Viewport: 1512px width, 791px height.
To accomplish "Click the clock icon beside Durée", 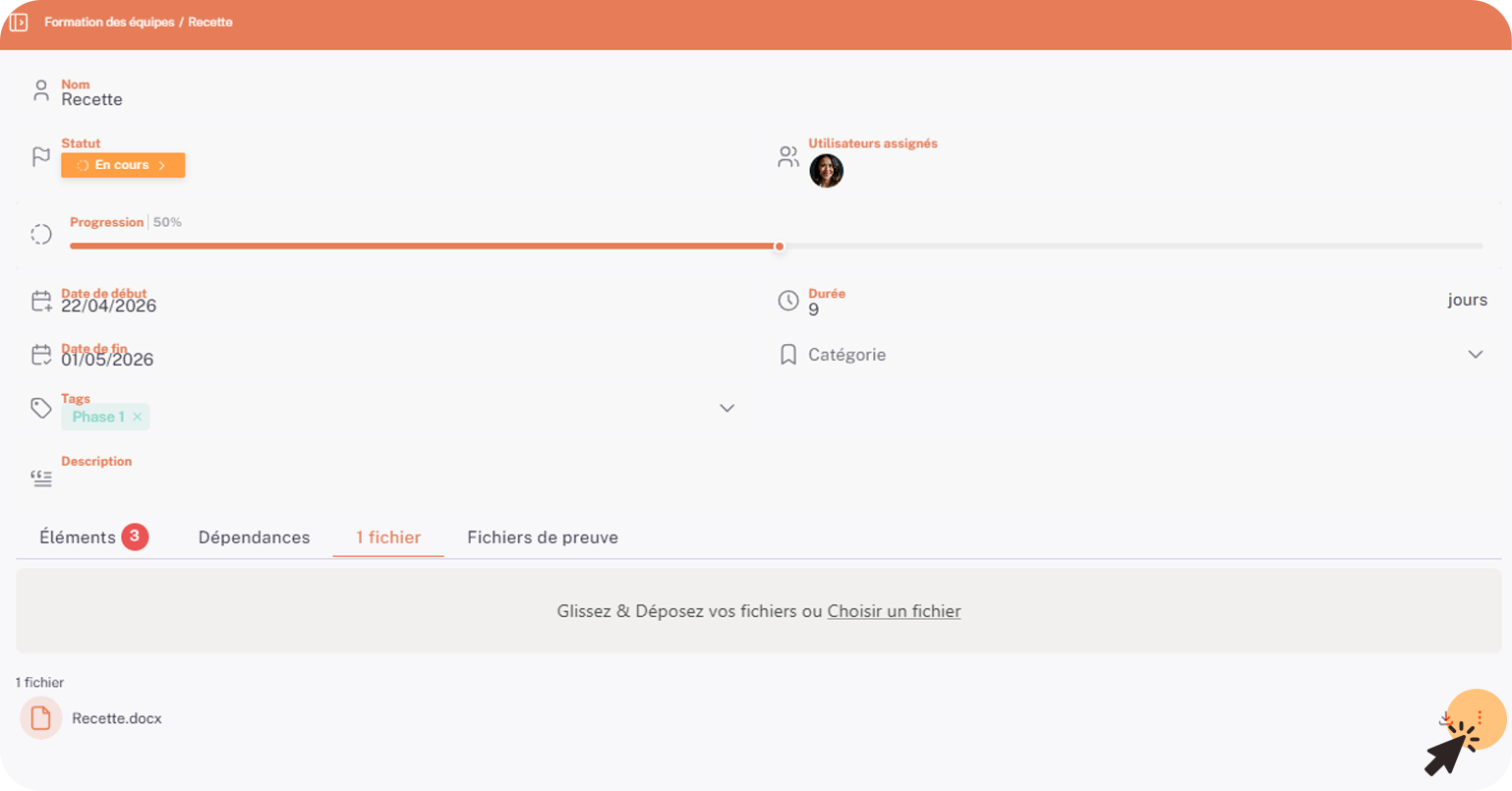I will pos(788,301).
